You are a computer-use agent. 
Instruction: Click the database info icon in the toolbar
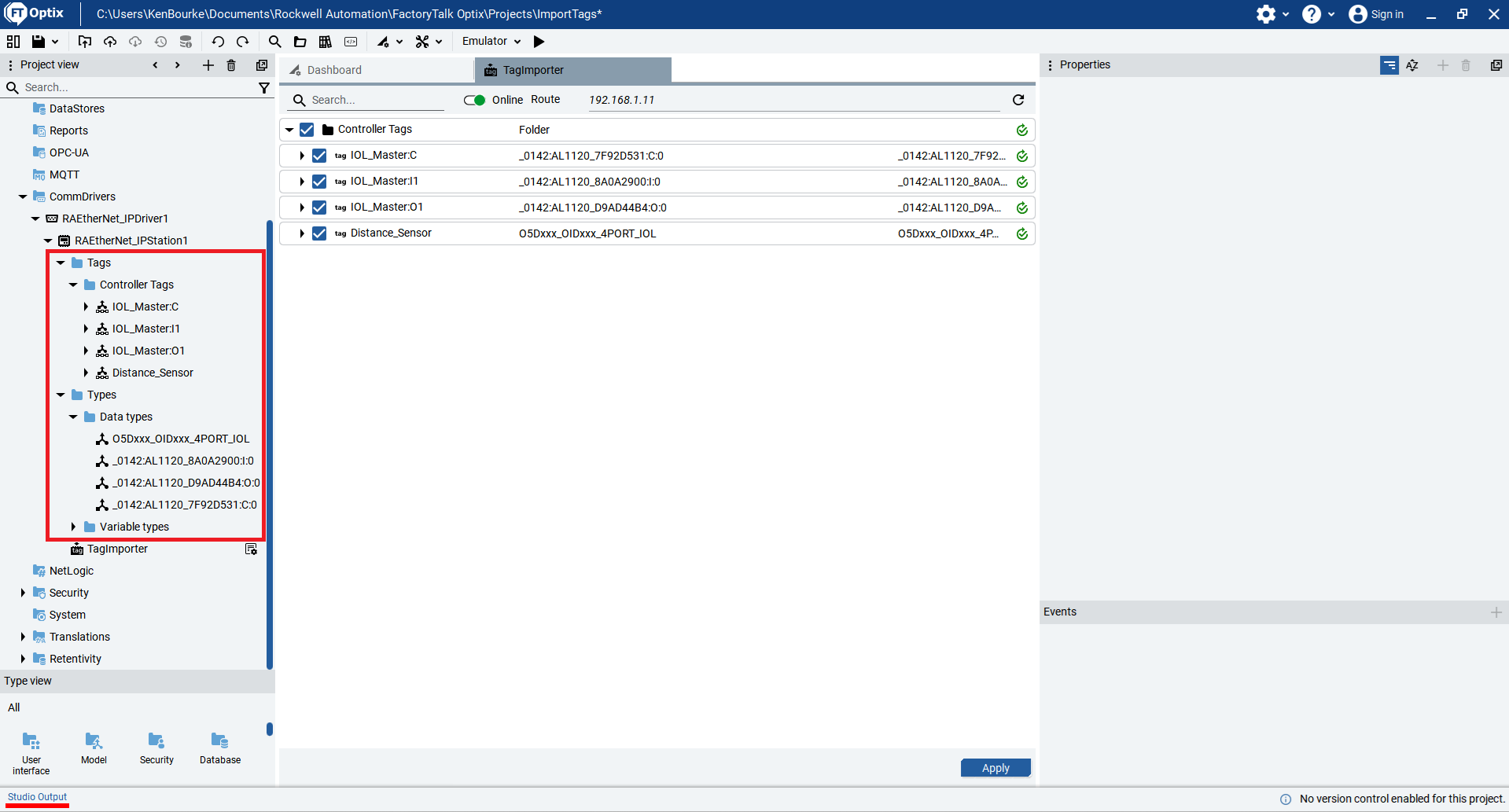[x=186, y=42]
